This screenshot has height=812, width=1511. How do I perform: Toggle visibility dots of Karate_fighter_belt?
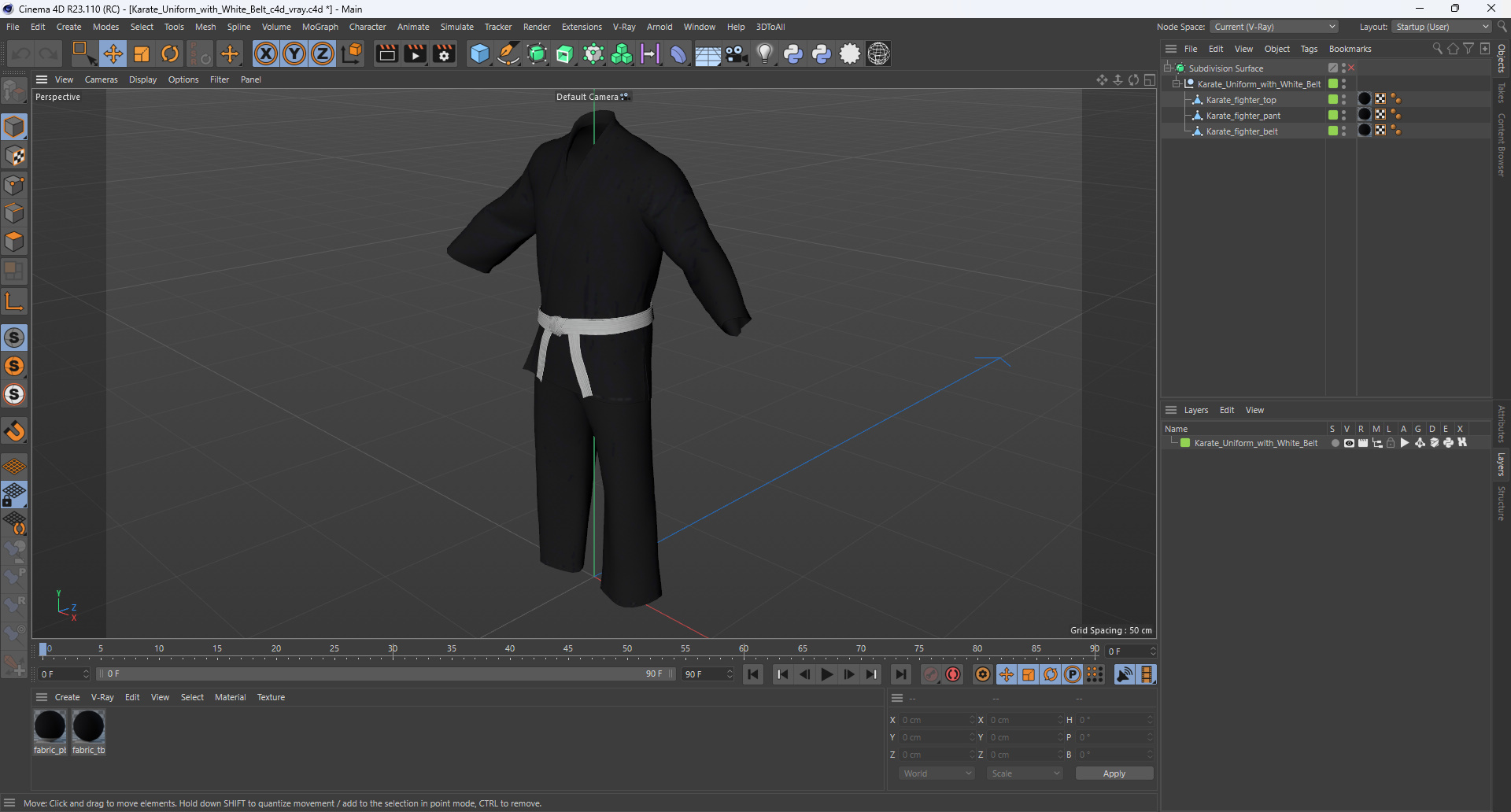[x=1343, y=131]
